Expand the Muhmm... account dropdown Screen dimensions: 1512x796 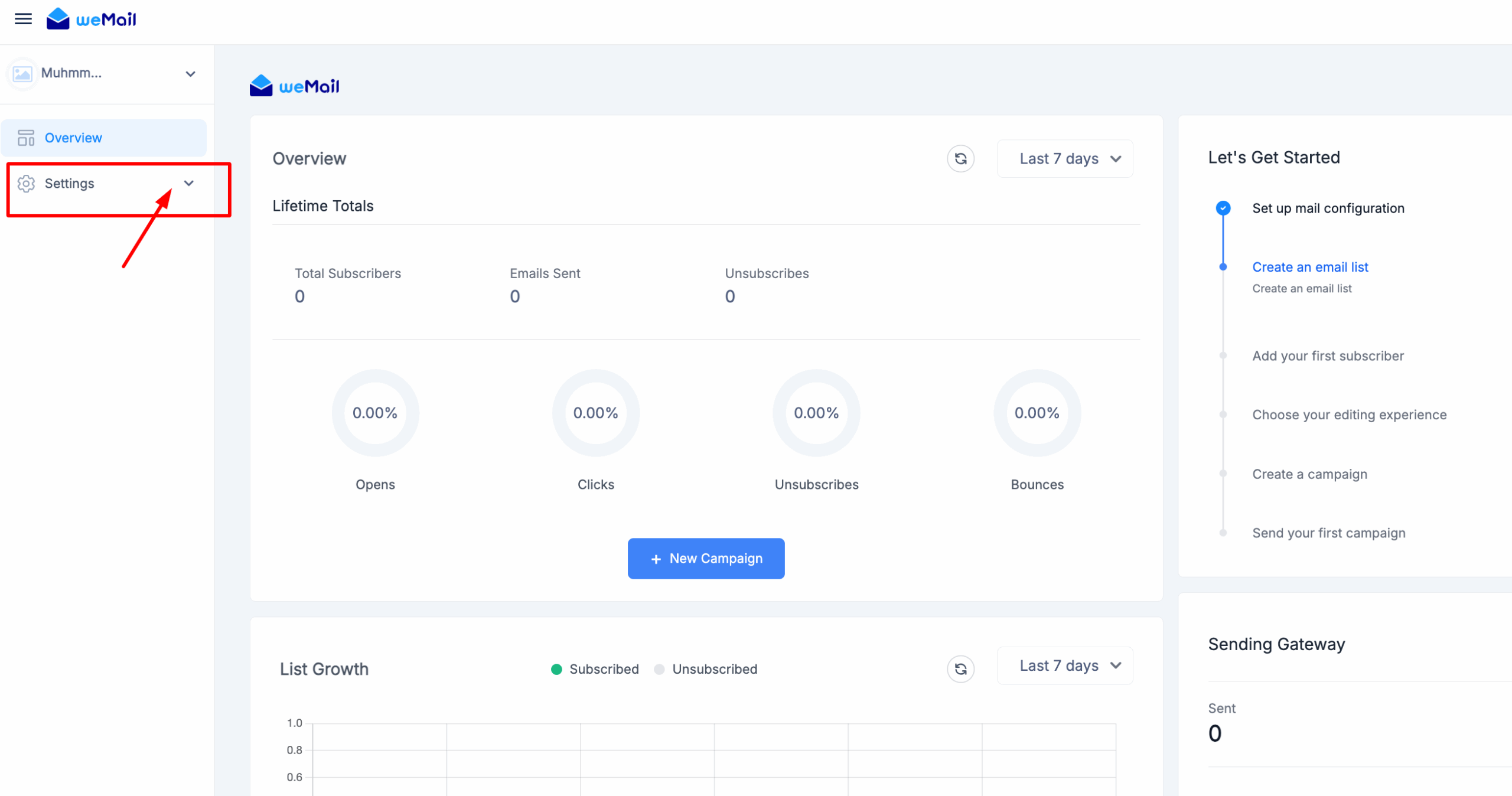click(x=190, y=74)
